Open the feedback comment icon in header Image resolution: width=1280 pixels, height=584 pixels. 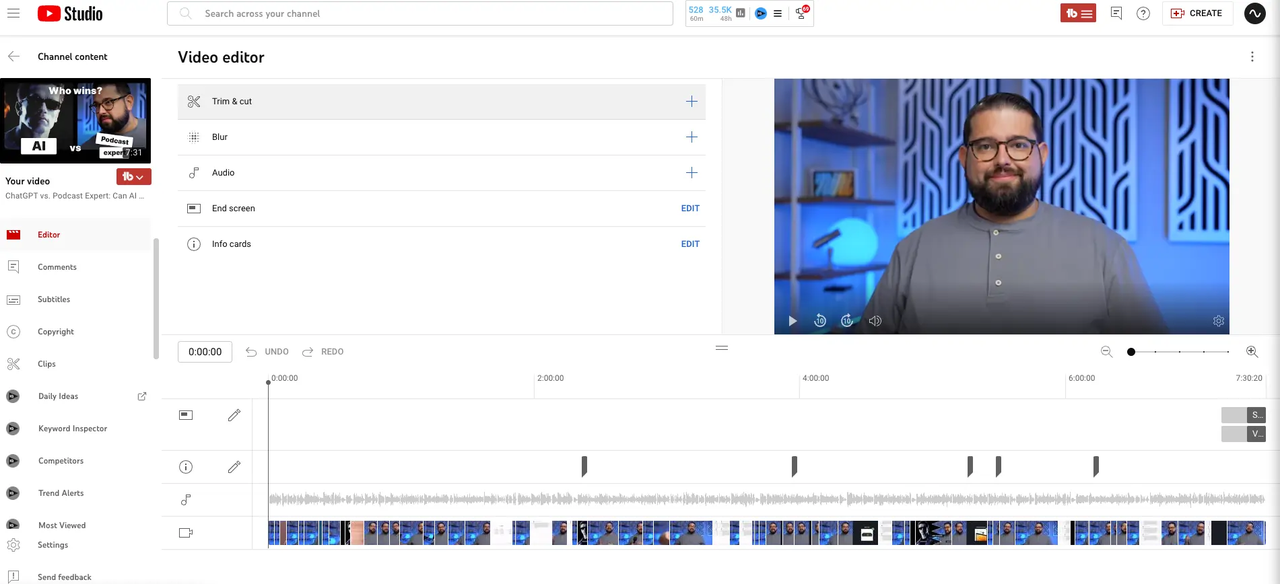(x=1116, y=13)
